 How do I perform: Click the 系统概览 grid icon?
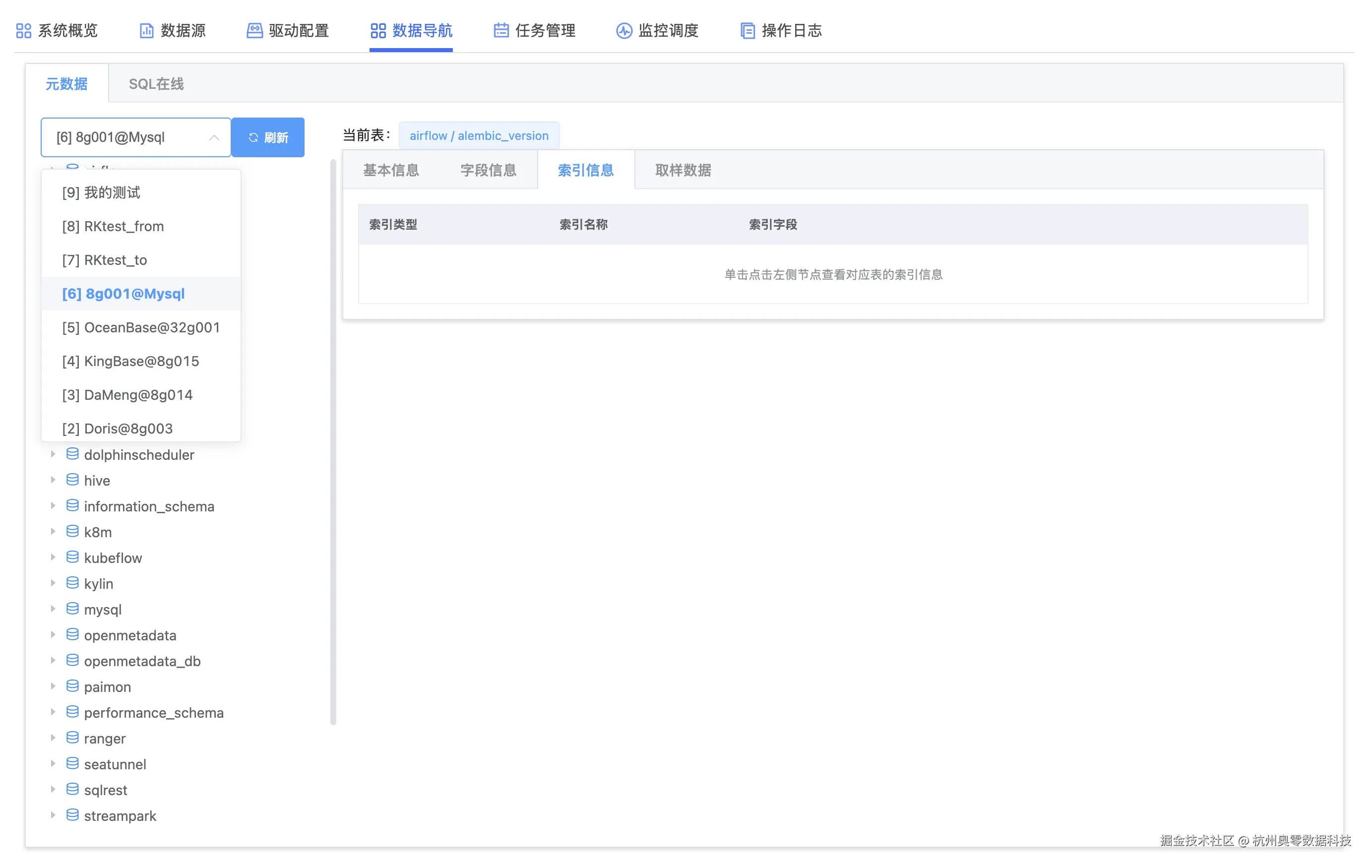pos(23,31)
